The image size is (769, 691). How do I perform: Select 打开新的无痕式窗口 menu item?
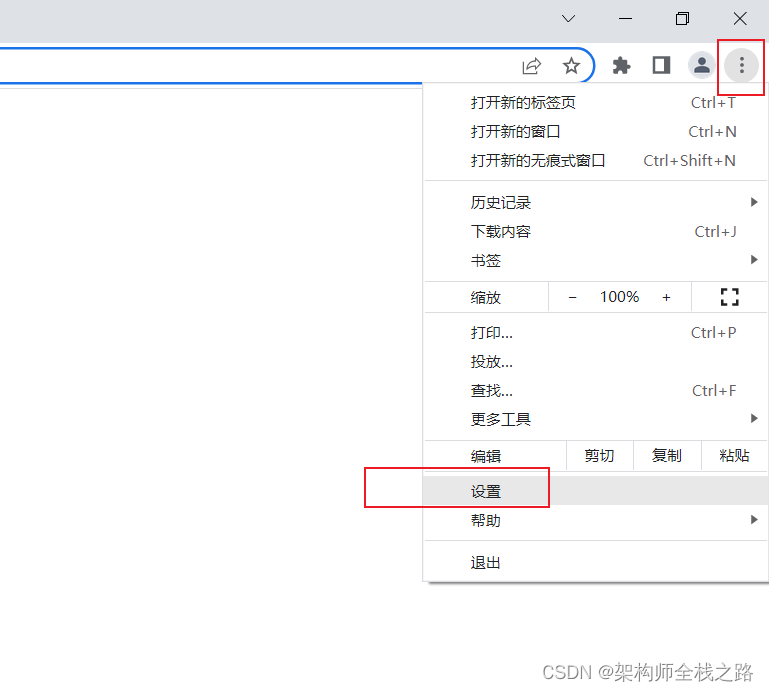click(595, 160)
